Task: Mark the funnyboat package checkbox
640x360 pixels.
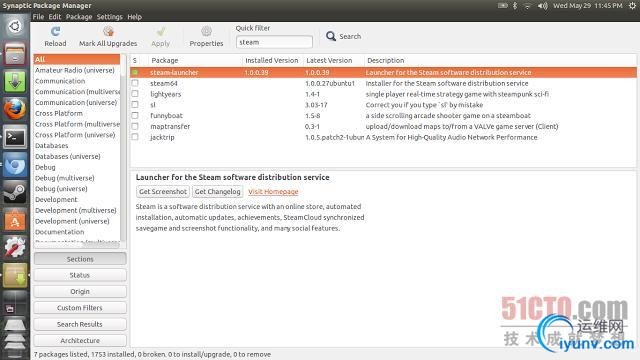Action: [x=135, y=116]
